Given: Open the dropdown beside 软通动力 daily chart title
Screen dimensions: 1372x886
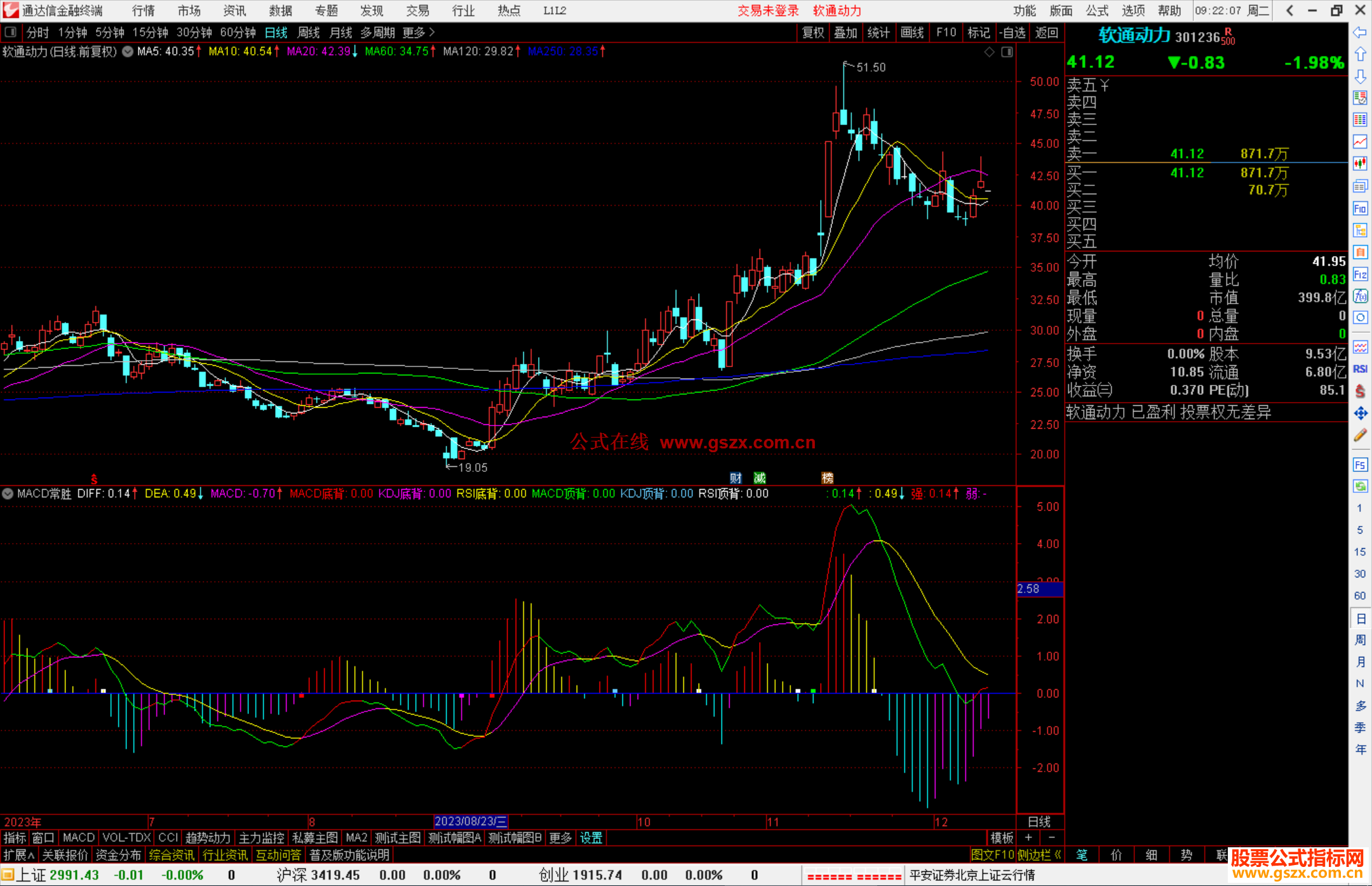Looking at the screenshot, I should tap(128, 52).
